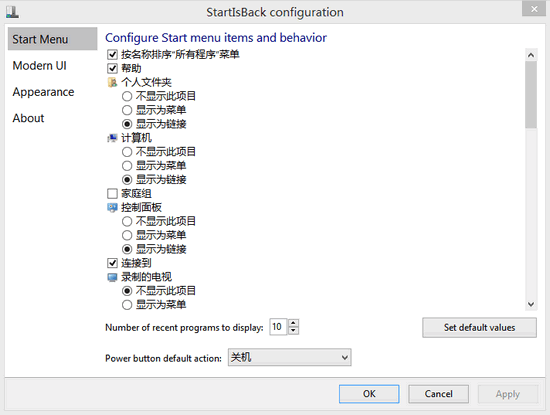
Task: Select 显示为菜单 under 录制的电视
Action: [127, 305]
